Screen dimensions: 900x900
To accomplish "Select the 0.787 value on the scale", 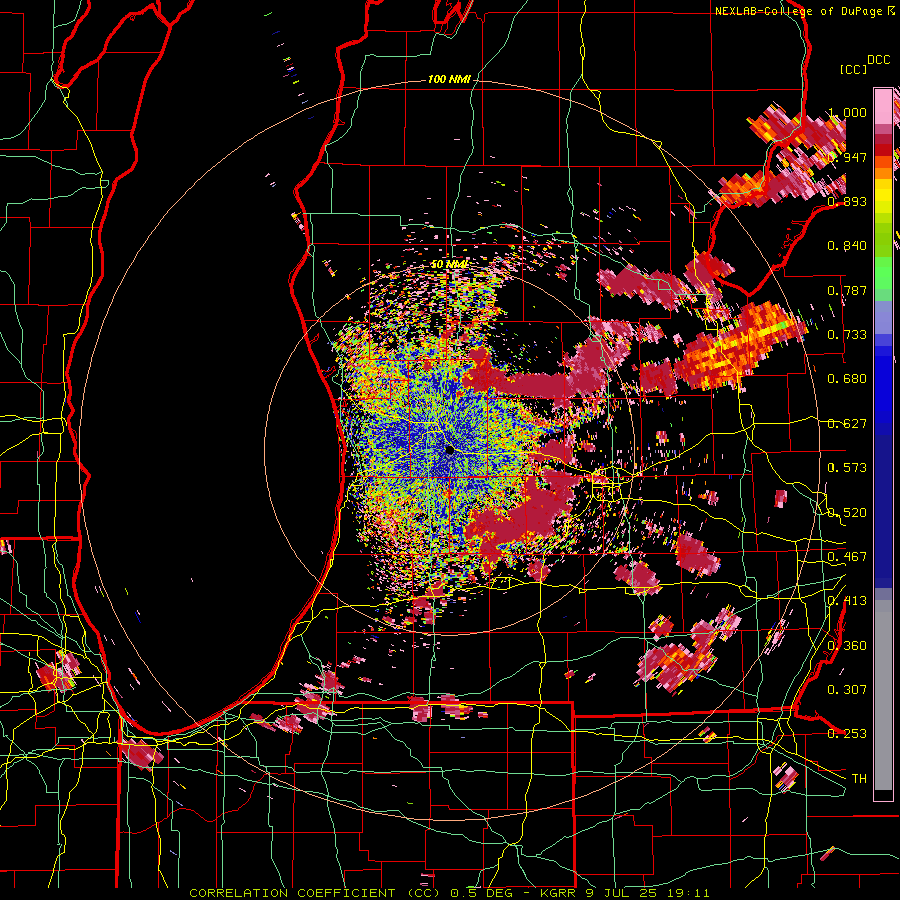I will point(847,290).
